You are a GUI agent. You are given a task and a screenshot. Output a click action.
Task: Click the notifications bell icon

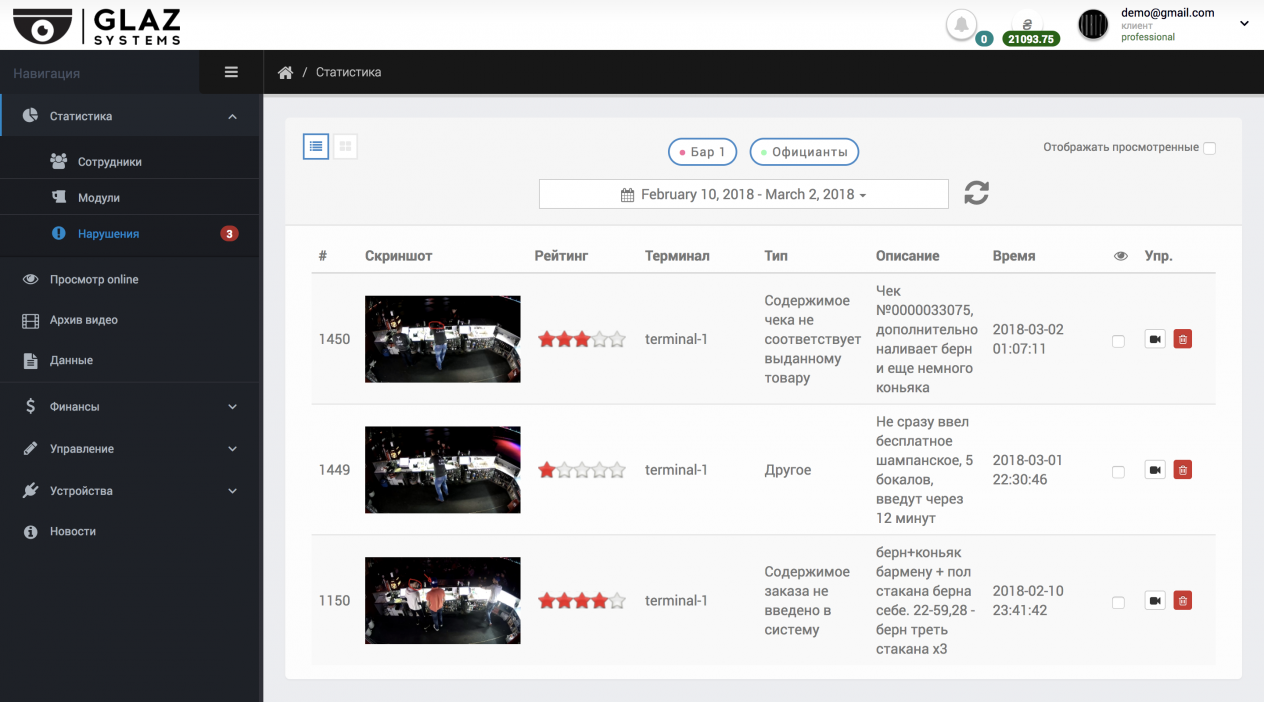coord(961,25)
